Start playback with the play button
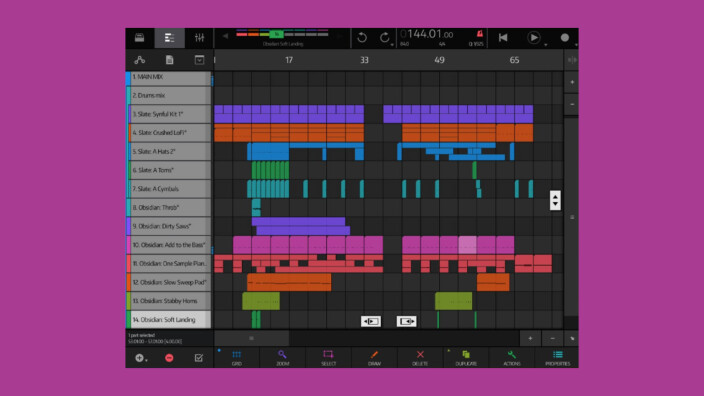This screenshot has height=396, width=704. (x=533, y=38)
